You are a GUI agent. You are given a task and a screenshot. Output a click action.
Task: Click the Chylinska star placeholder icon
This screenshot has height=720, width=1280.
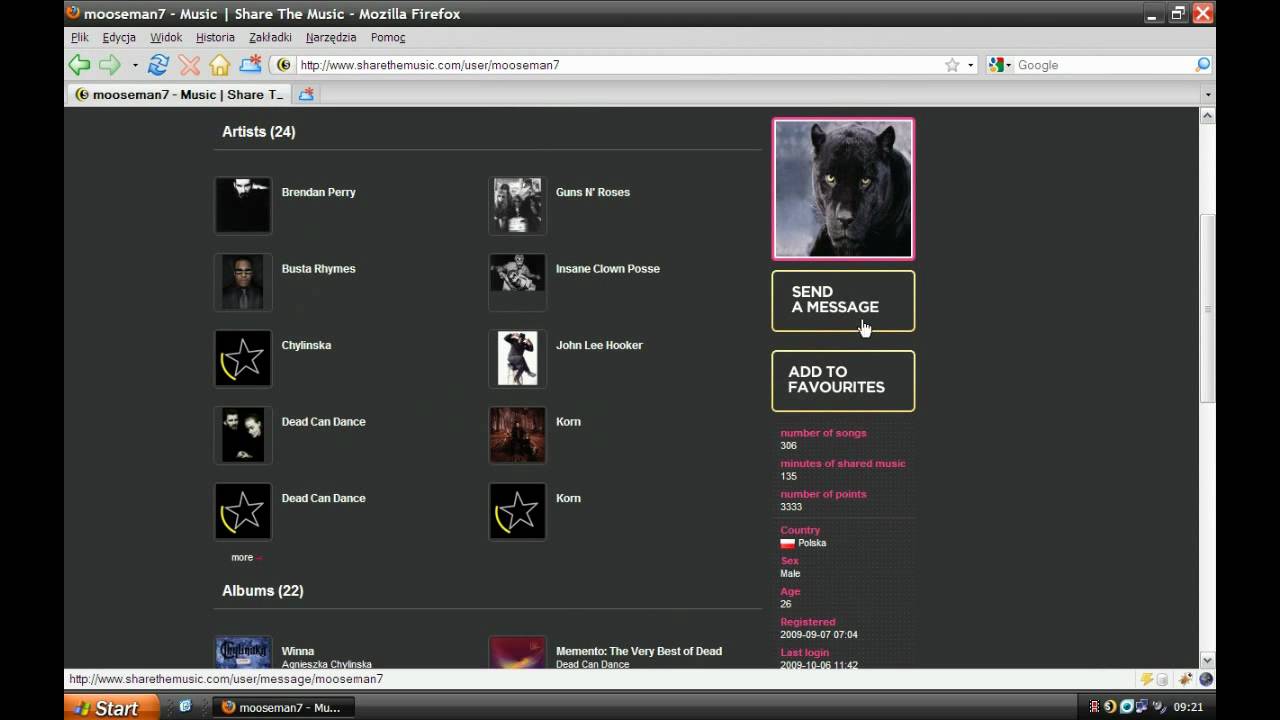tap(243, 358)
